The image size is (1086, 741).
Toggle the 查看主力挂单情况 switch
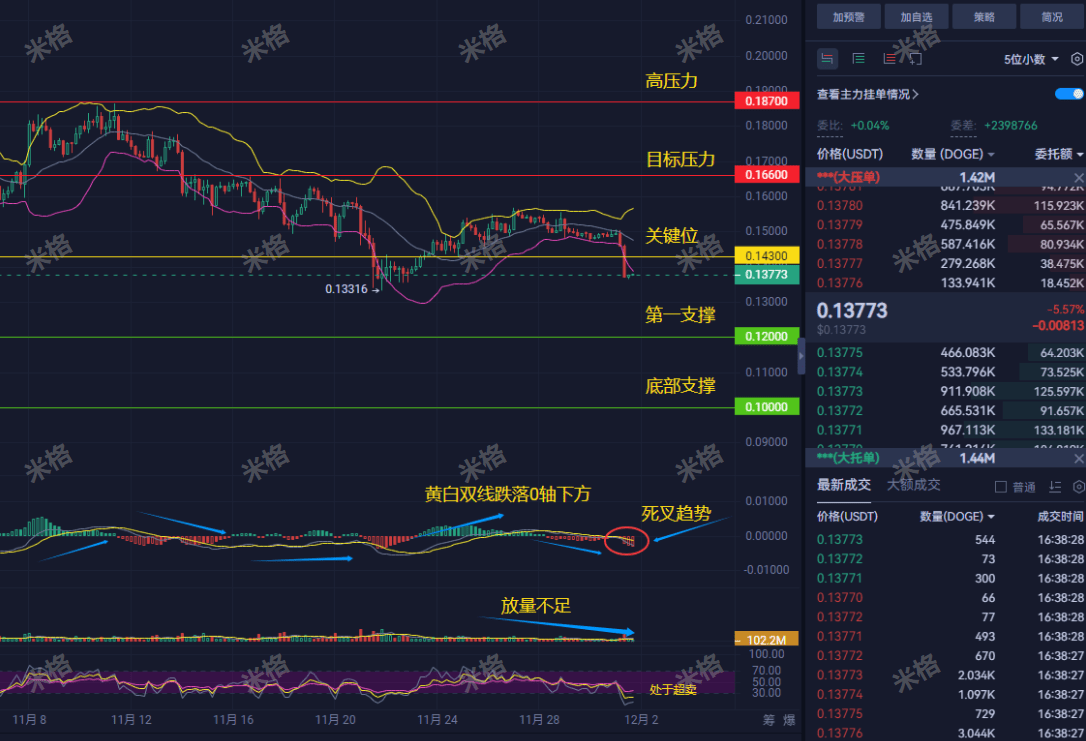[x=1069, y=93]
